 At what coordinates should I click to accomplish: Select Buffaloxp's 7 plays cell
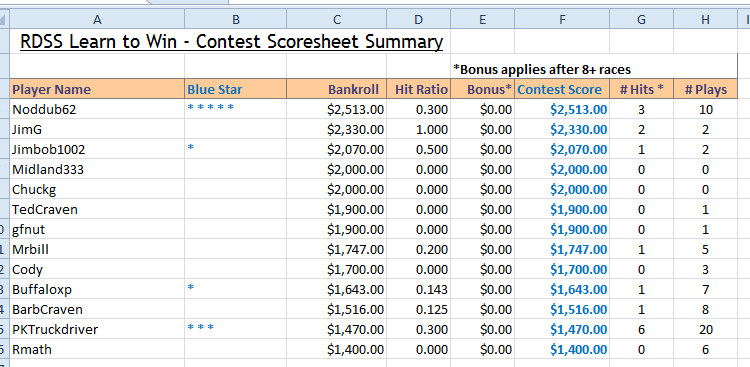click(706, 289)
